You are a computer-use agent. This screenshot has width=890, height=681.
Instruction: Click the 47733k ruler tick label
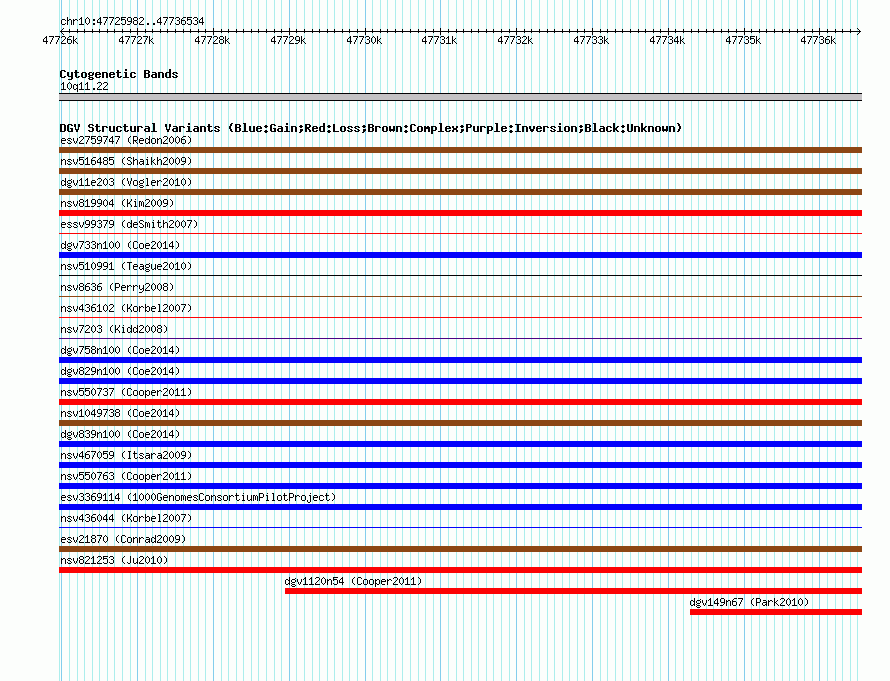591,40
